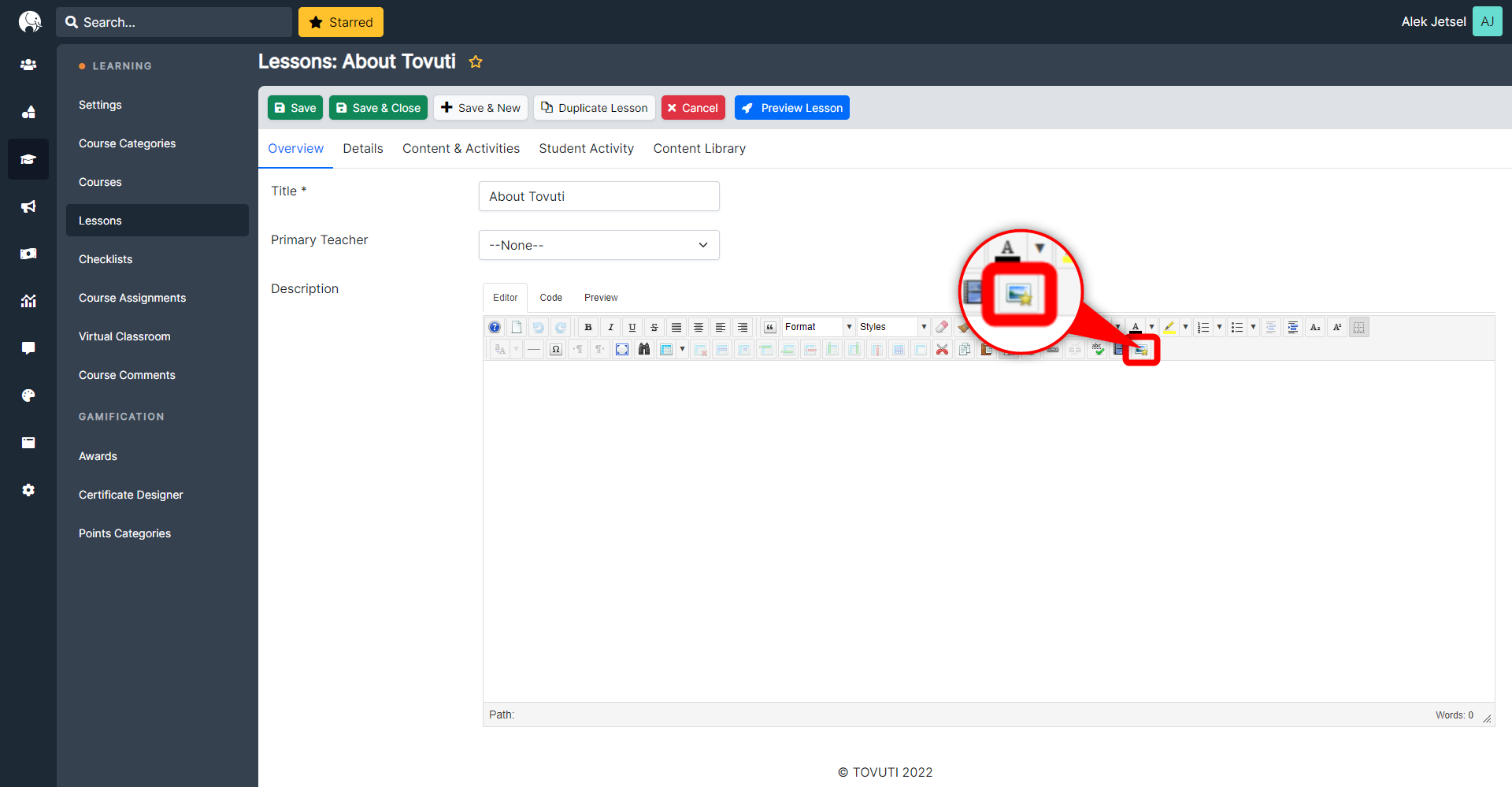Viewport: 1512px width, 787px height.
Task: Click the Blockquote icon
Action: click(x=770, y=327)
